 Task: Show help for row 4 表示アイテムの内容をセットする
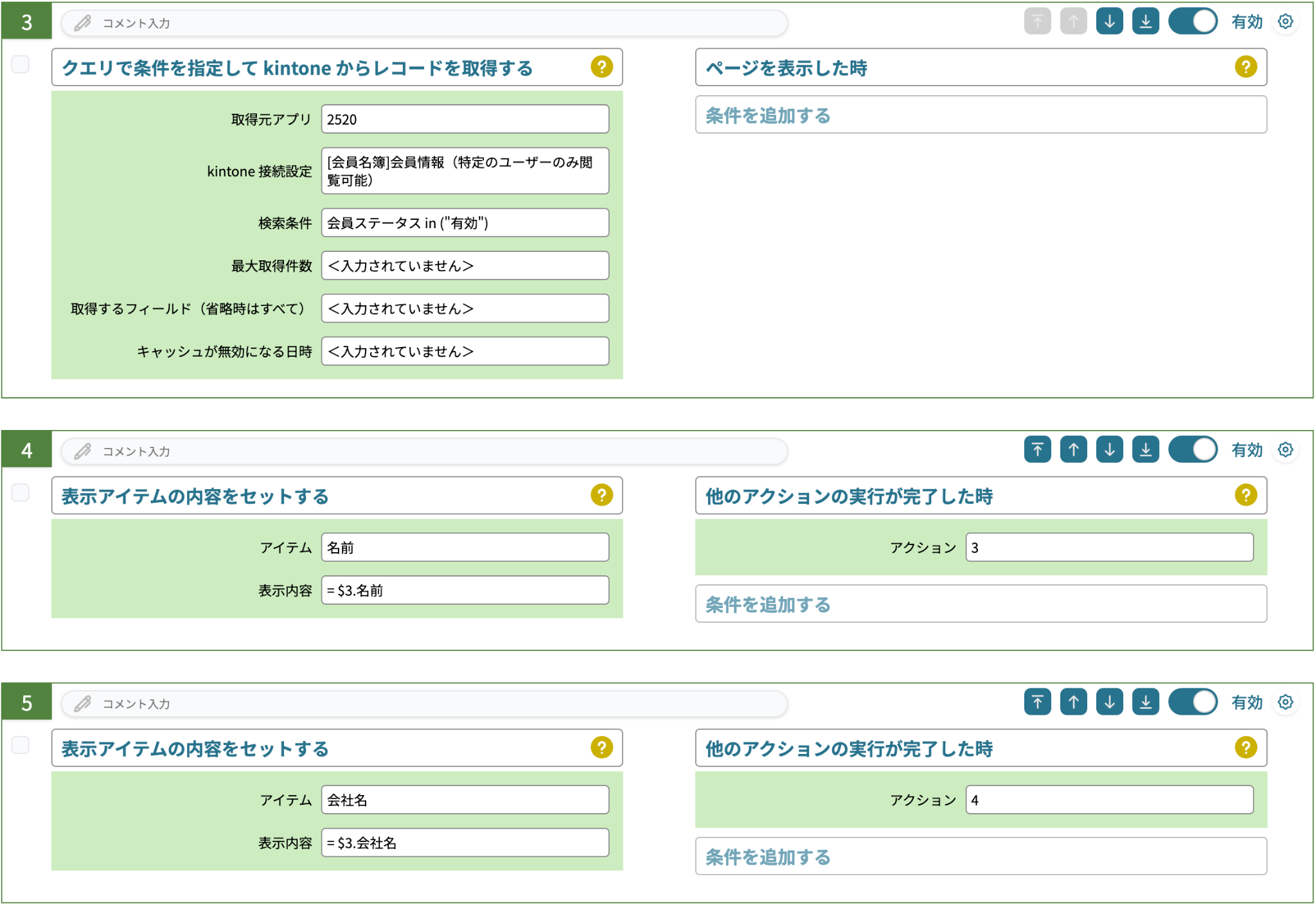coord(601,495)
